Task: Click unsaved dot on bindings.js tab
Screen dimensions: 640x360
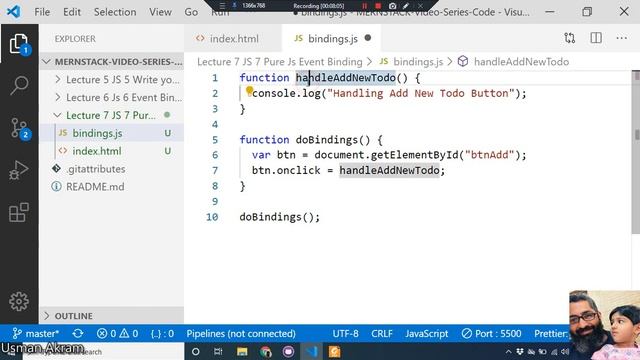Action: tap(368, 38)
